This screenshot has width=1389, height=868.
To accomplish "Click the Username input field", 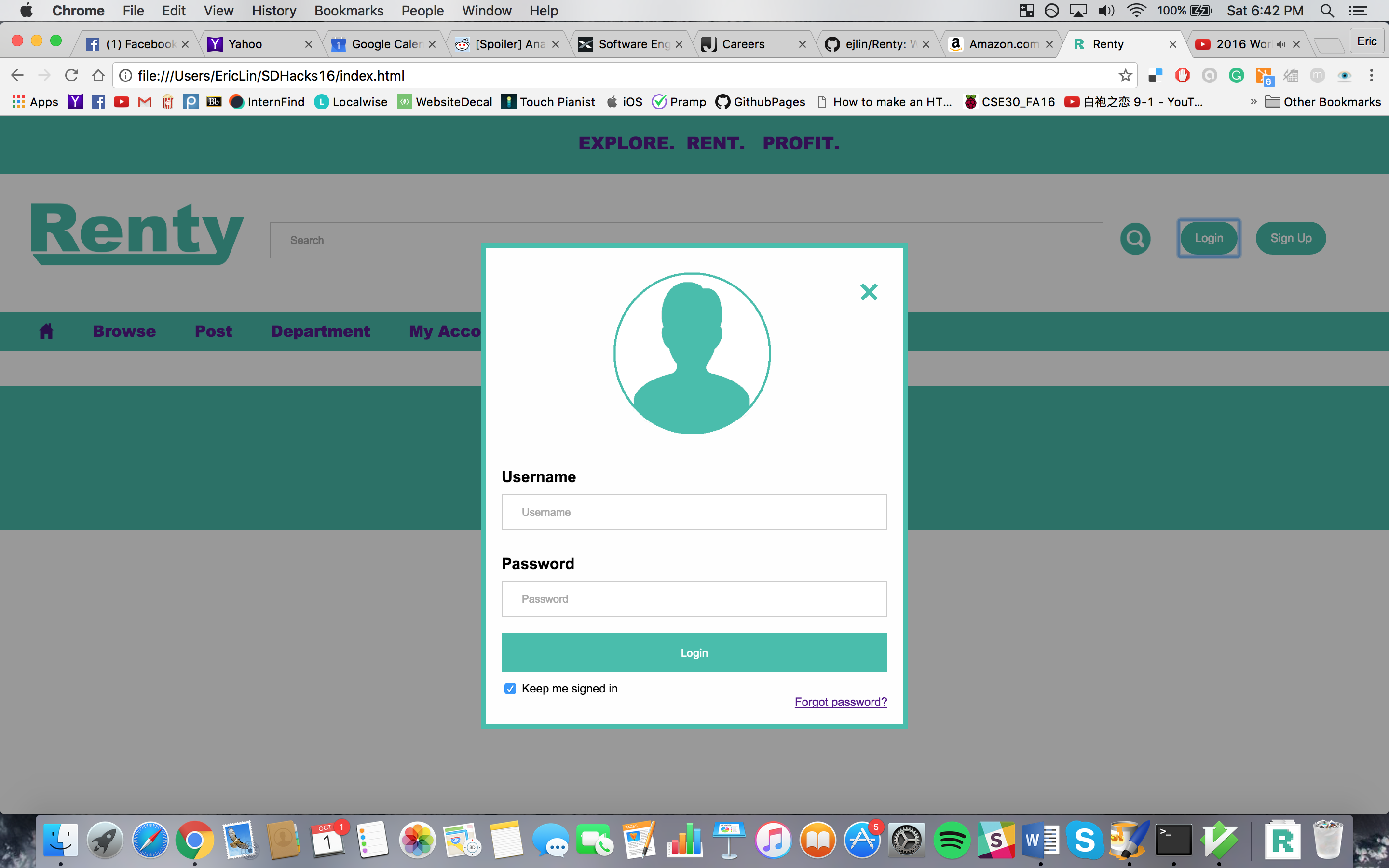I will pos(694,512).
